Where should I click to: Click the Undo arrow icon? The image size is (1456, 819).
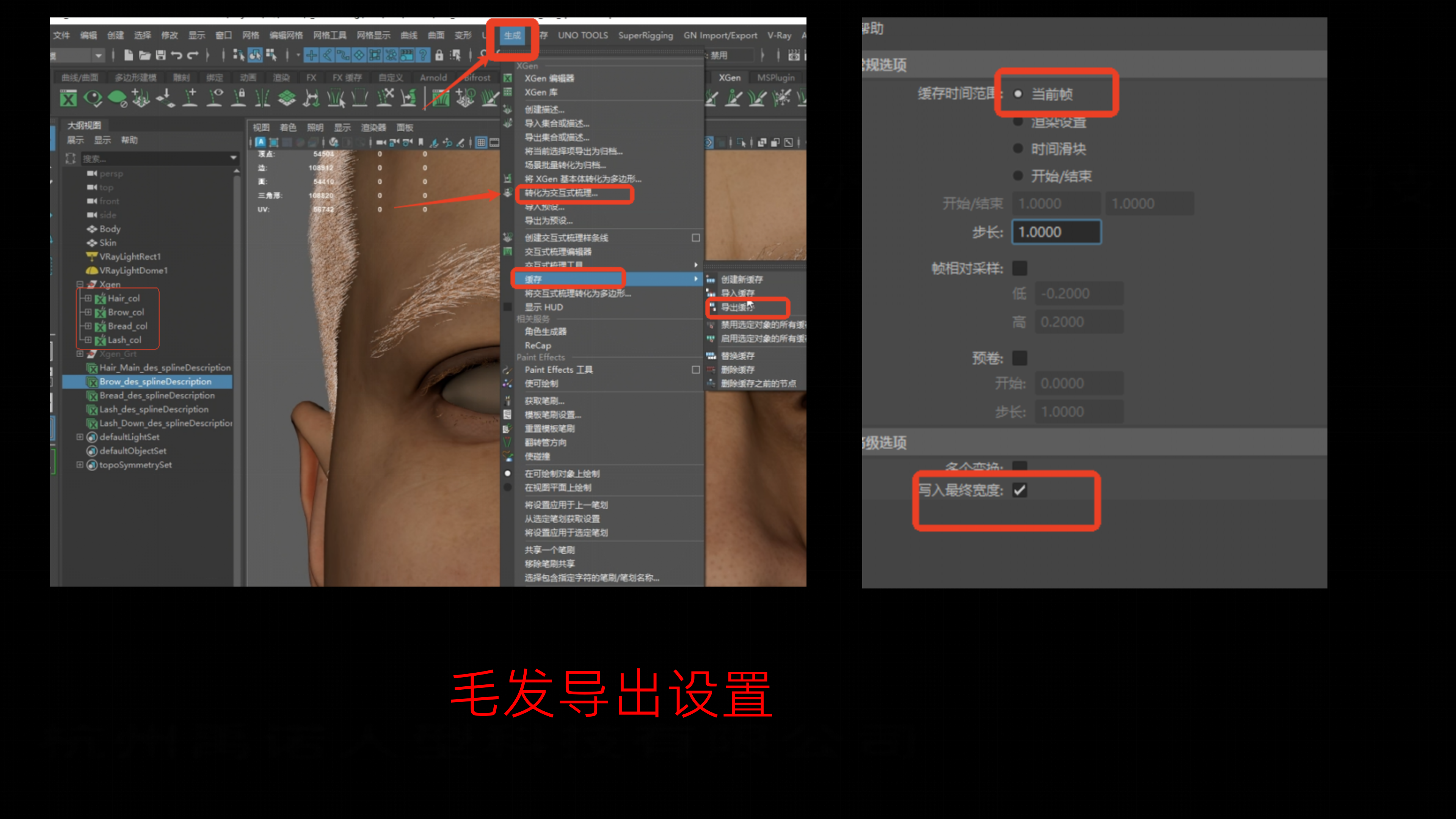(176, 55)
